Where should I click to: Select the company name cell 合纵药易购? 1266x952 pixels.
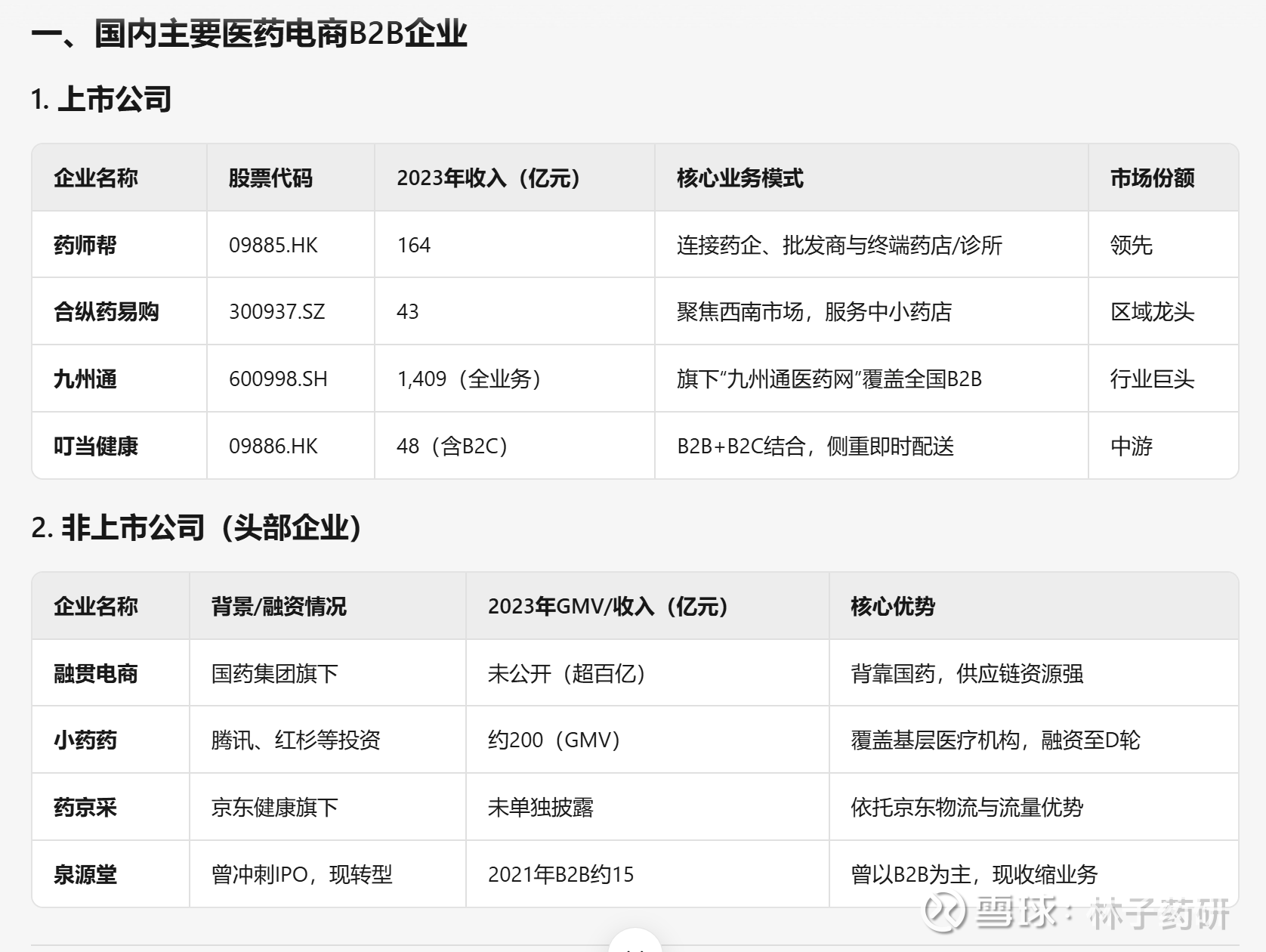coord(107,311)
